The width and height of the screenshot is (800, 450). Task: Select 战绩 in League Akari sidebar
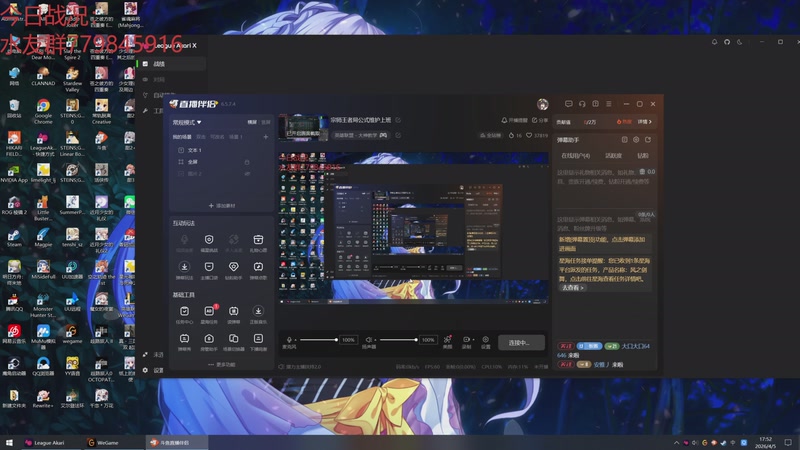click(171, 64)
